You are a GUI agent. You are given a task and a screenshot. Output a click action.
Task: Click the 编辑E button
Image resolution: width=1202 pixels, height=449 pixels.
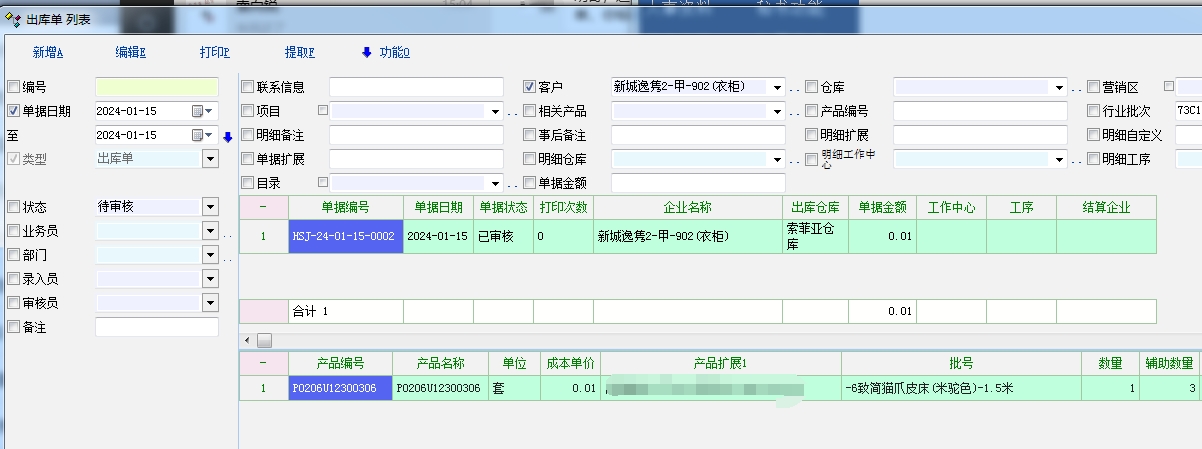131,53
